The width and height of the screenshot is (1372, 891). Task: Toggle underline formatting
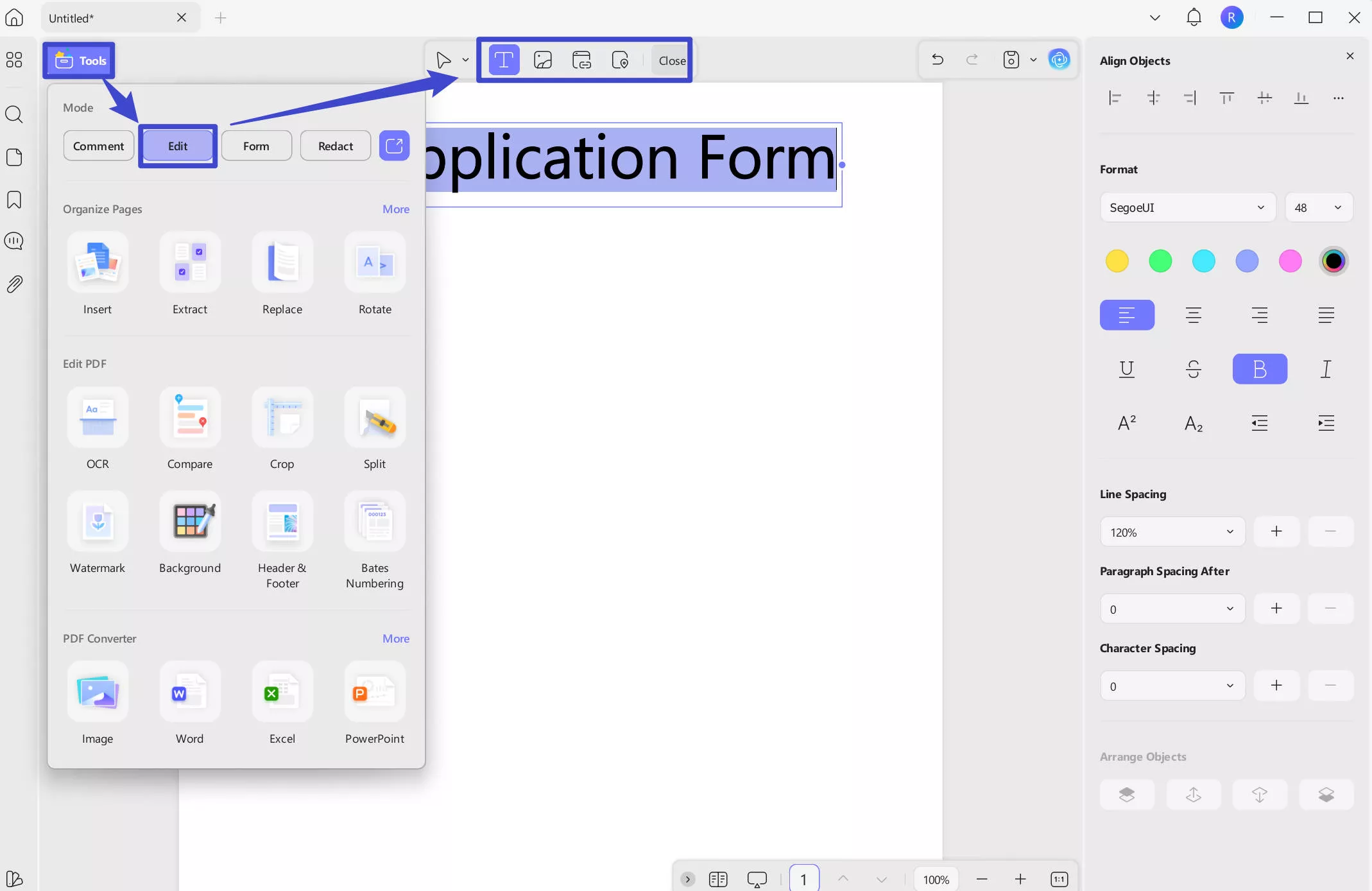coord(1127,369)
